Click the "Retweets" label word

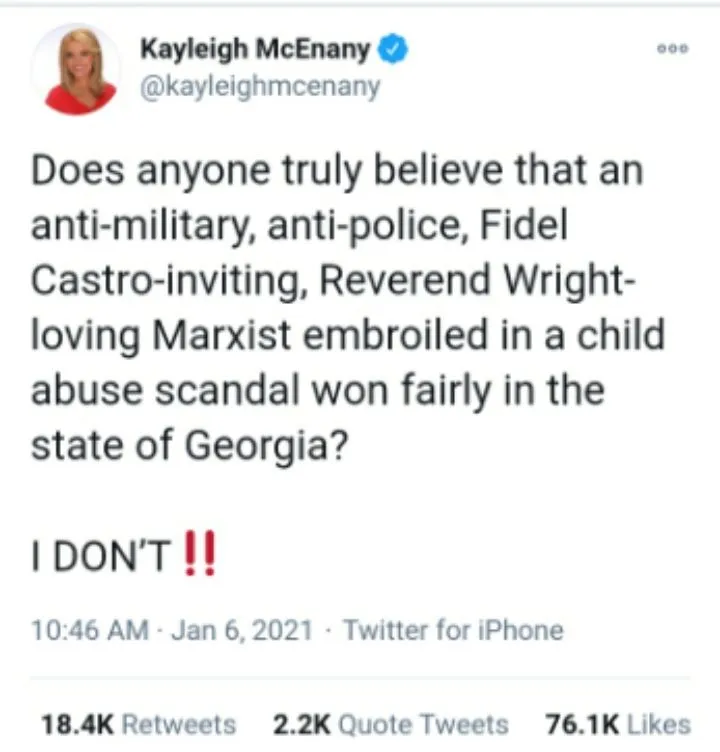[179, 724]
